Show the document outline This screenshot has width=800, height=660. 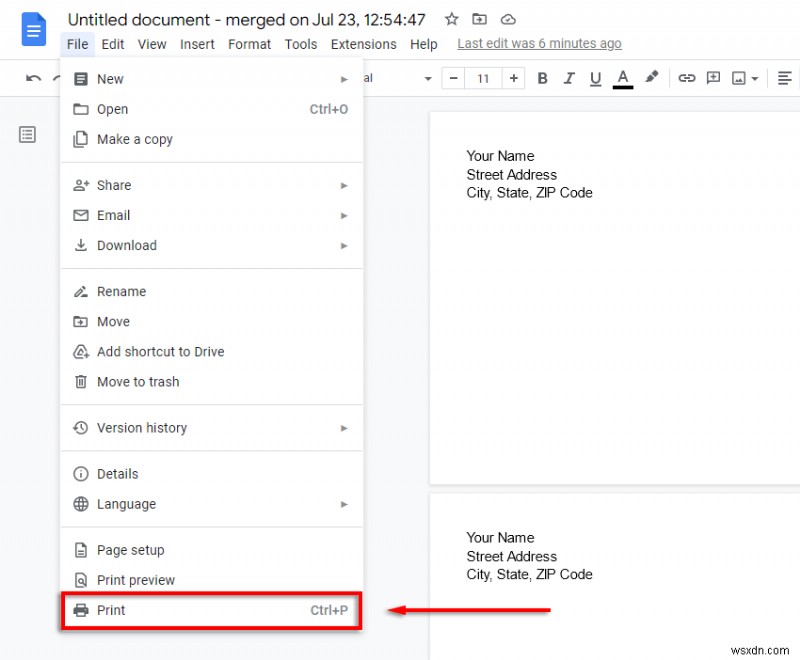coord(27,134)
